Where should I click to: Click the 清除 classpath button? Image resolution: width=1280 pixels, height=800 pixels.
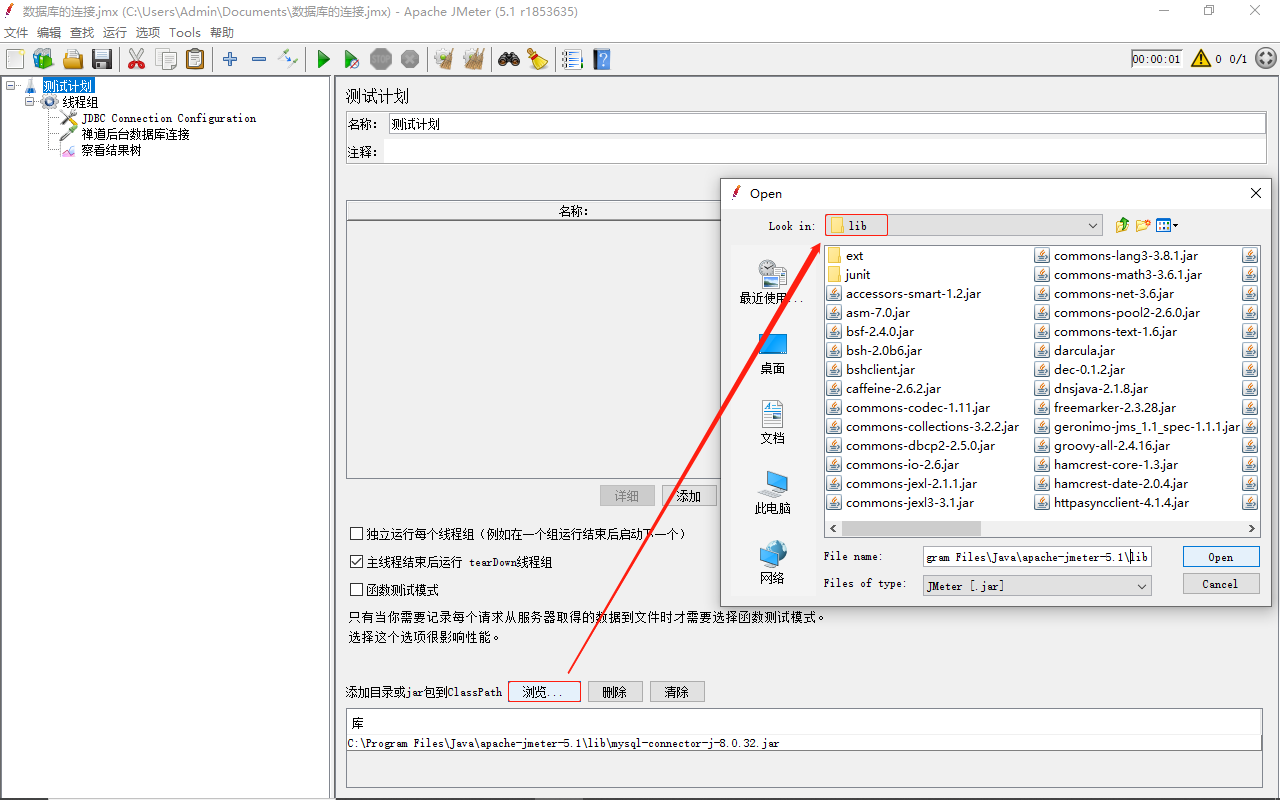coord(677,692)
